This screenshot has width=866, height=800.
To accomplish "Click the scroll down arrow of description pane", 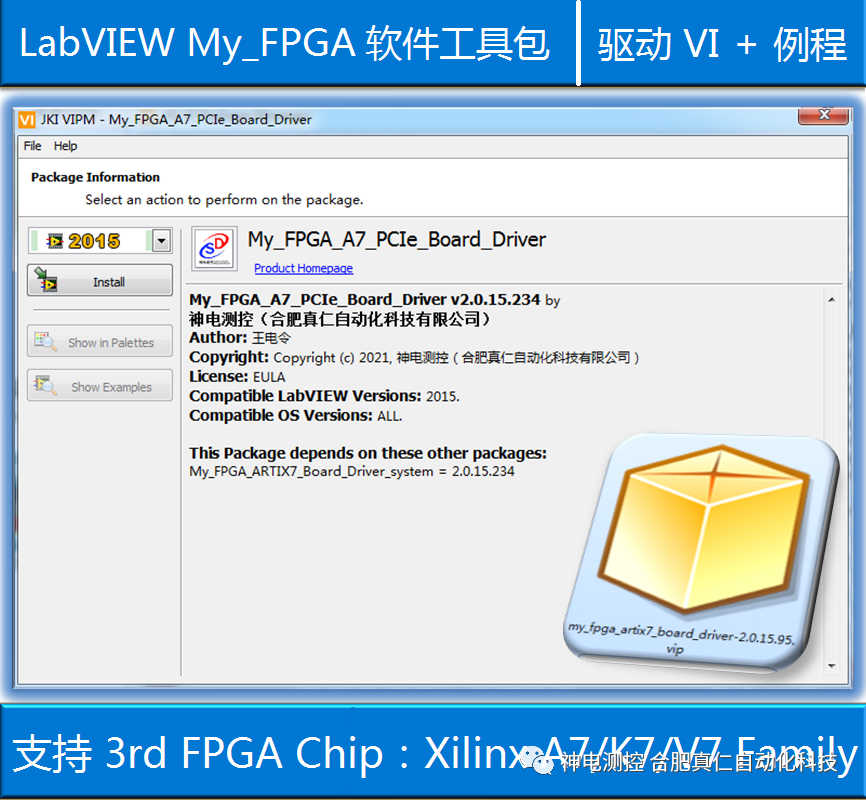I will 832,666.
